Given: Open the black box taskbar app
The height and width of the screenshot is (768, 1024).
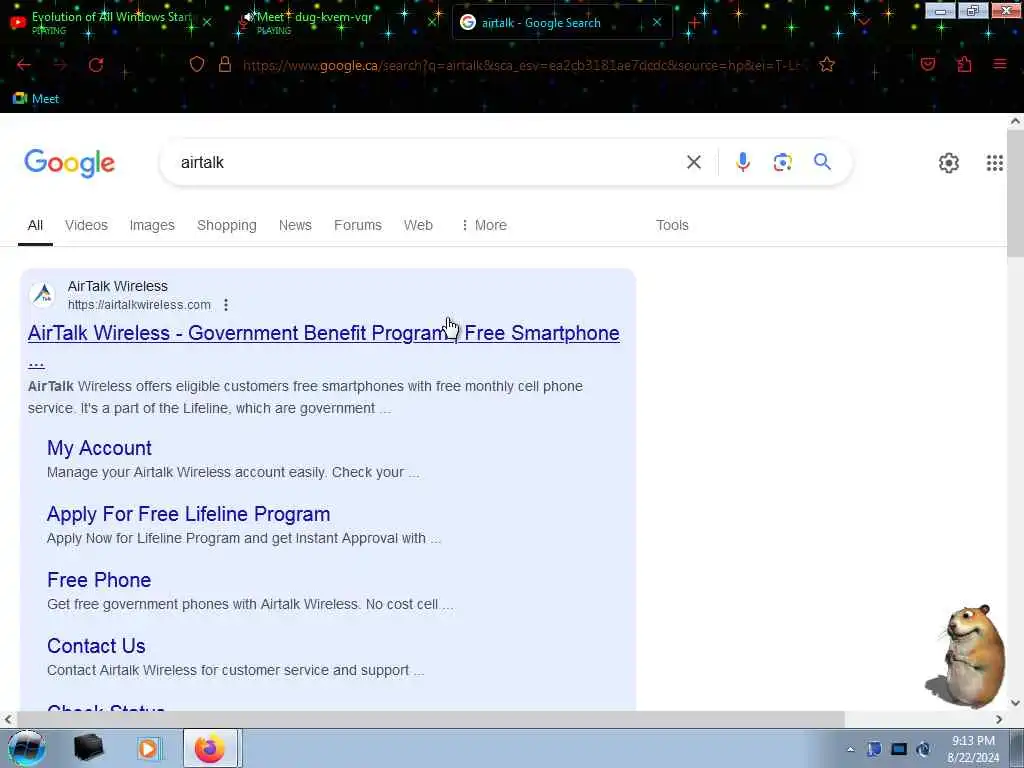Looking at the screenshot, I should click(89, 748).
